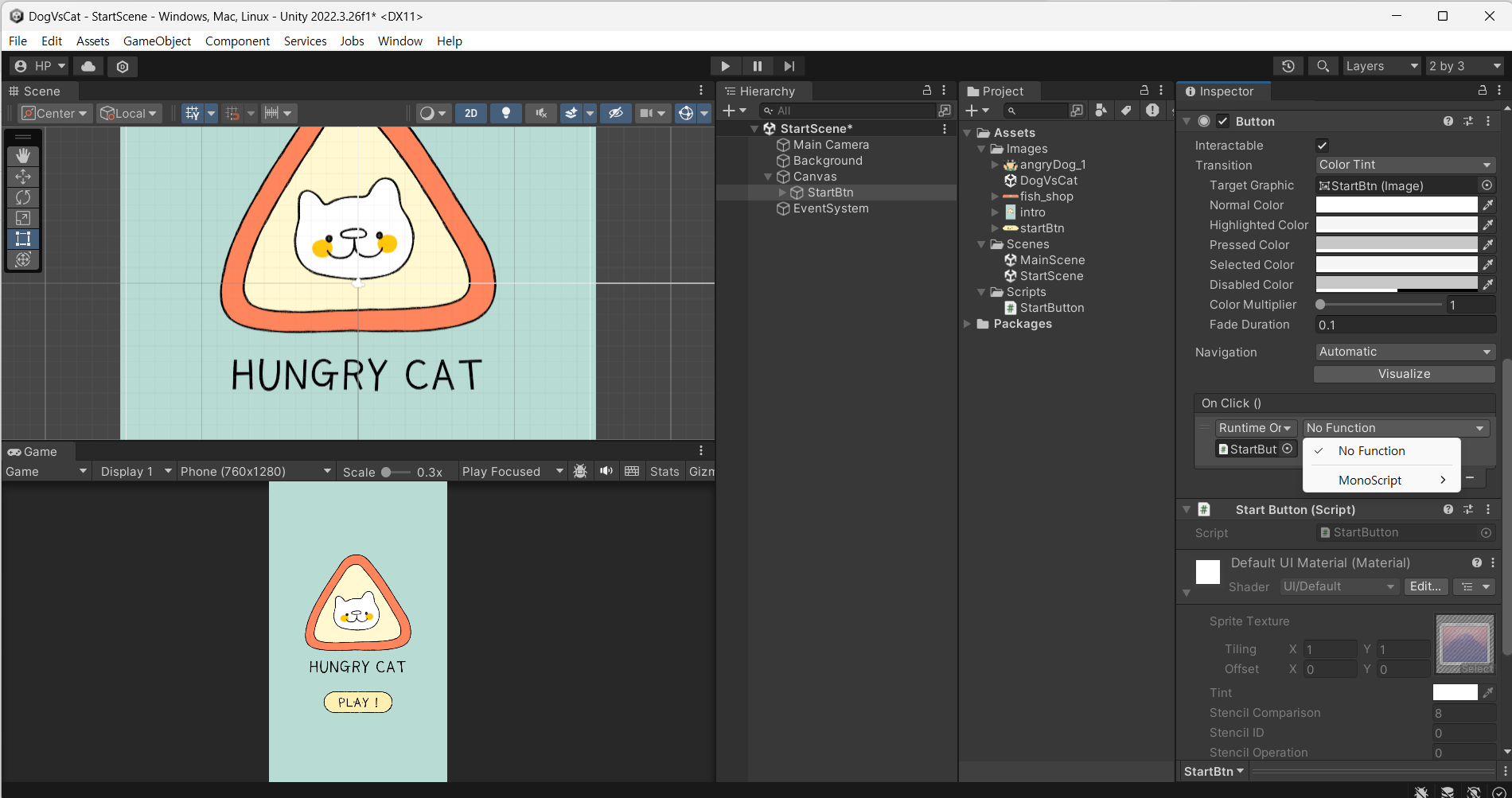This screenshot has height=798, width=1512.
Task: Lock the Inspector panel
Action: (x=1482, y=91)
